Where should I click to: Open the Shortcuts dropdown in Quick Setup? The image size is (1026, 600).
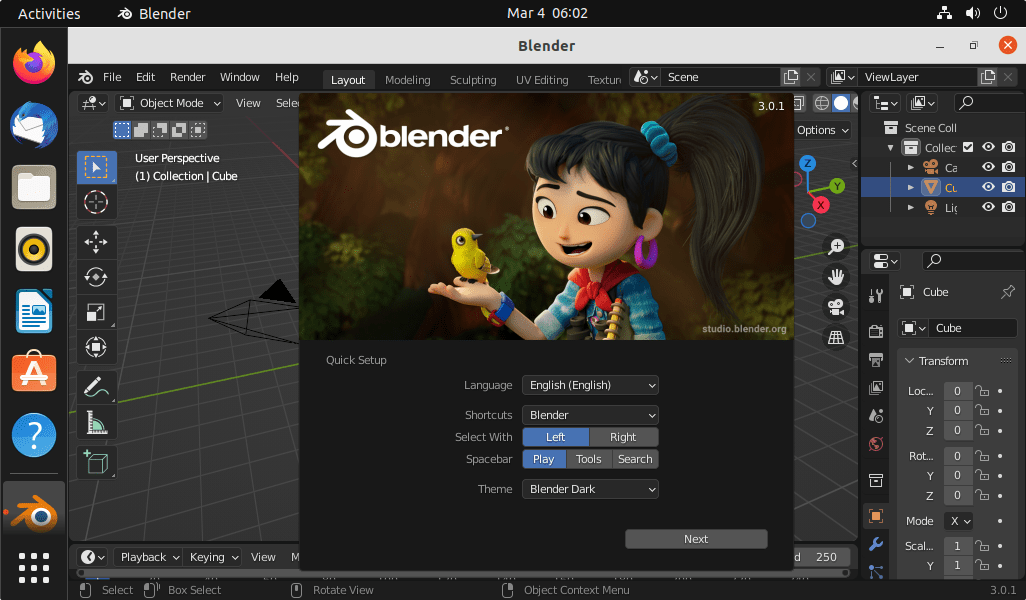[x=590, y=414]
